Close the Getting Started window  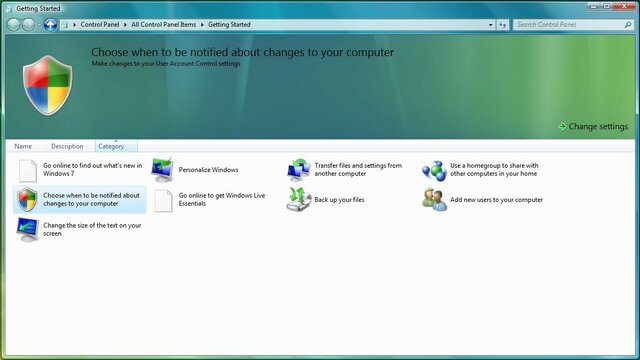pyautogui.click(x=624, y=6)
